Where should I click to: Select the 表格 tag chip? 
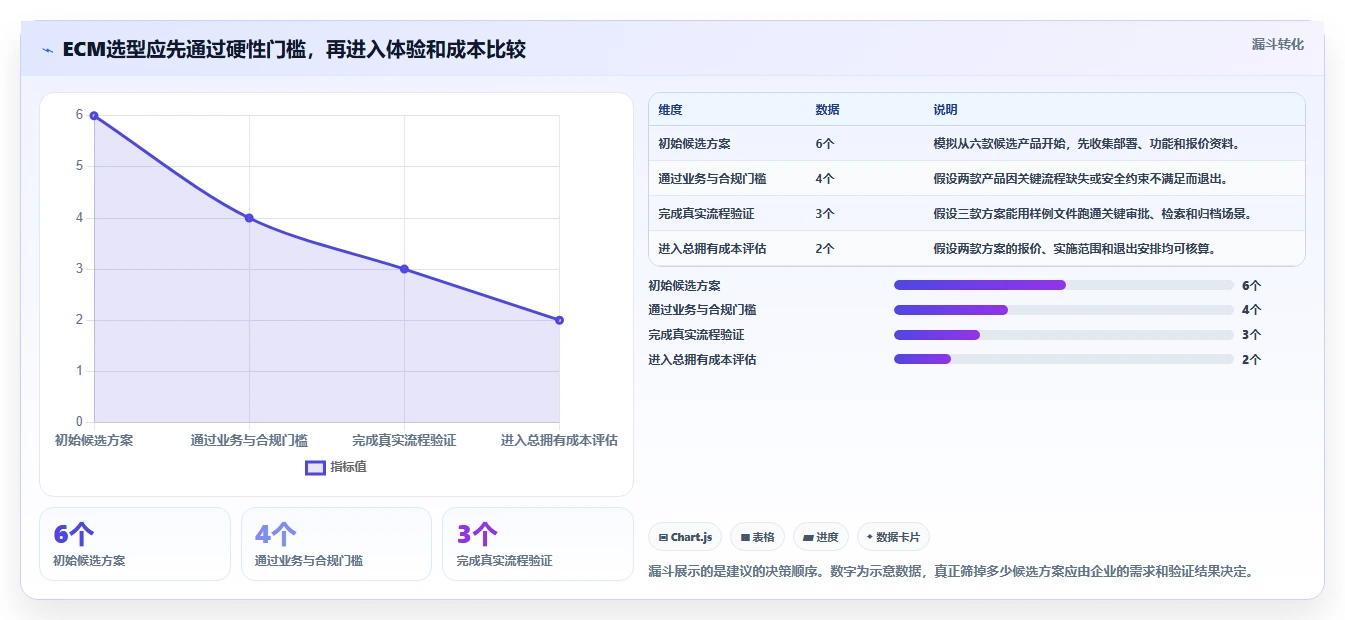coord(758,537)
